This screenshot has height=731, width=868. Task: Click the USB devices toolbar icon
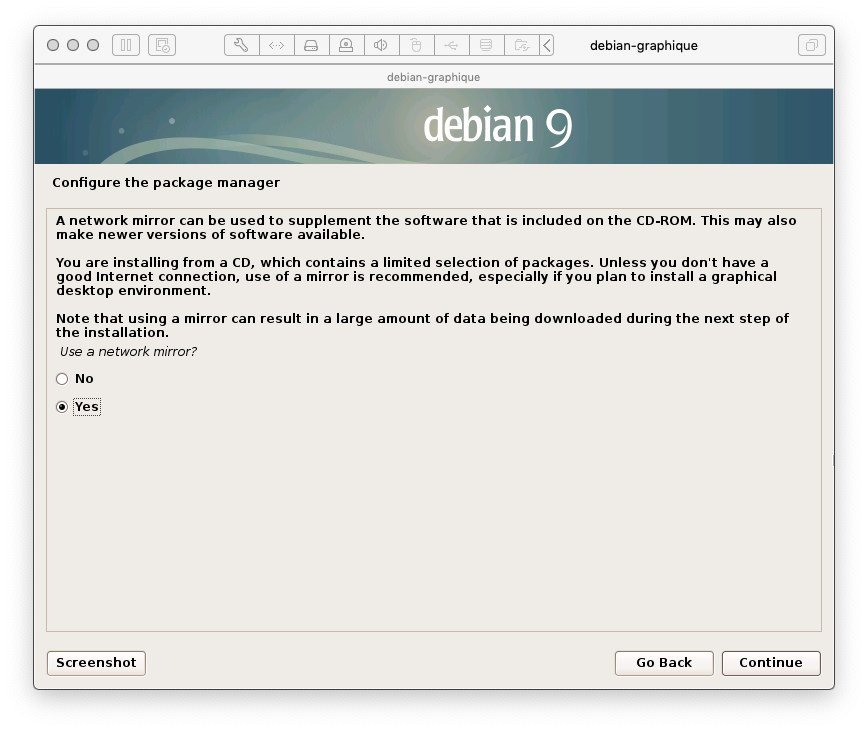[x=451, y=45]
